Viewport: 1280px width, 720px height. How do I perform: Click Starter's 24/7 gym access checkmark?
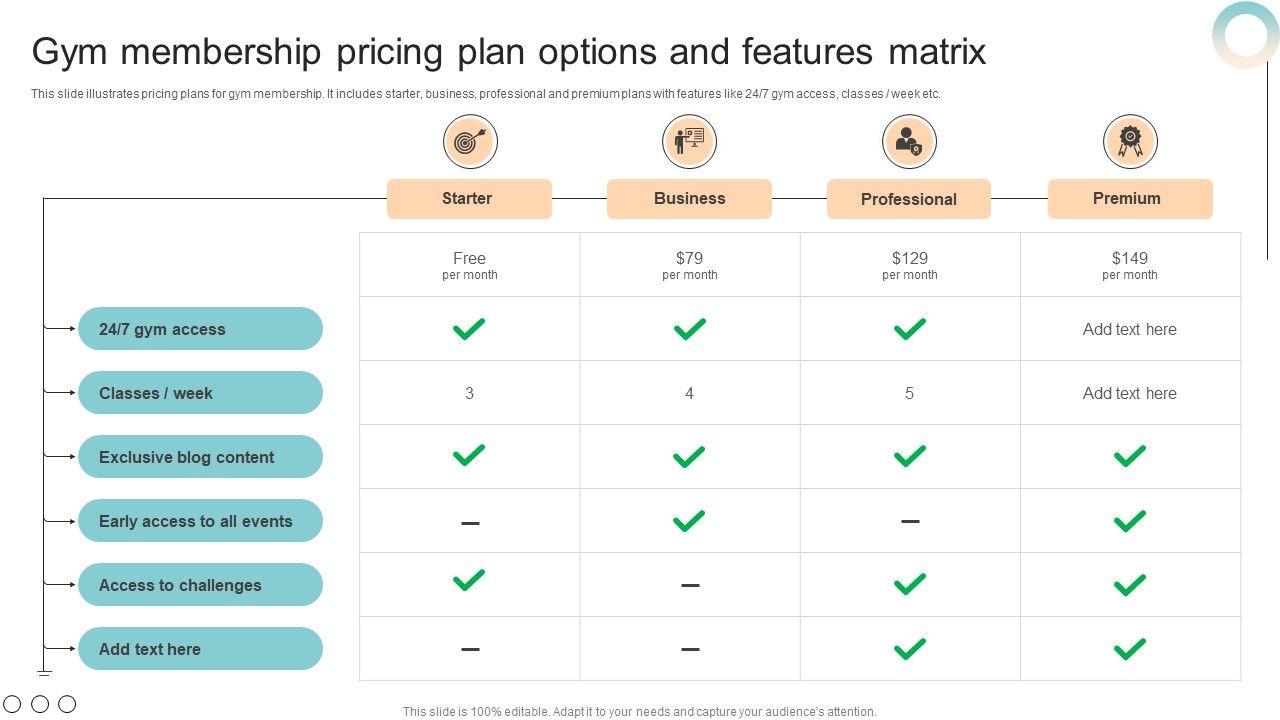tap(469, 329)
